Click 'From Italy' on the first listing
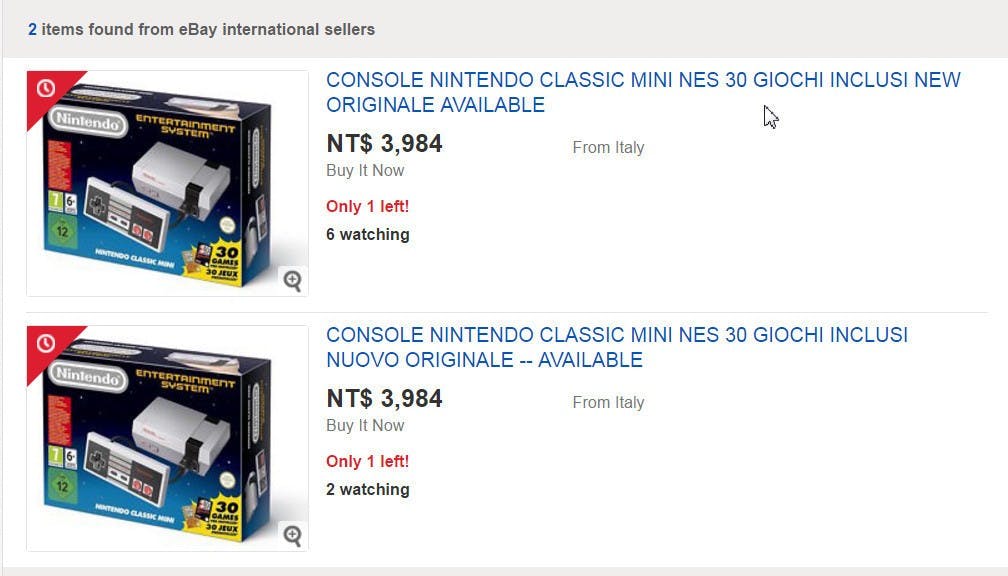Viewport: 1008px width, 576px height. pos(608,147)
